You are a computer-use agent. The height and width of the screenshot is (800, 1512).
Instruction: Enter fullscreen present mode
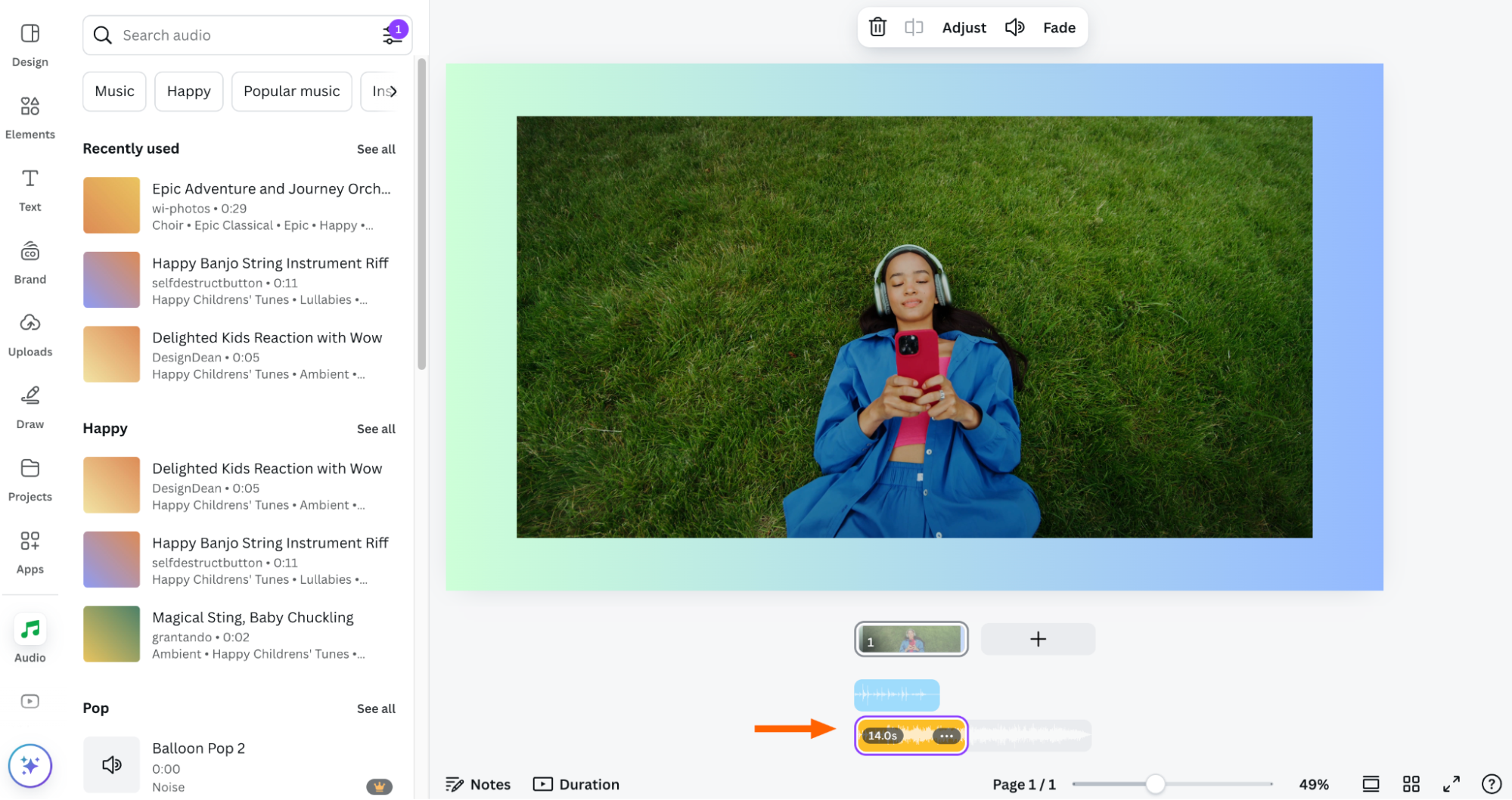coord(1451,784)
